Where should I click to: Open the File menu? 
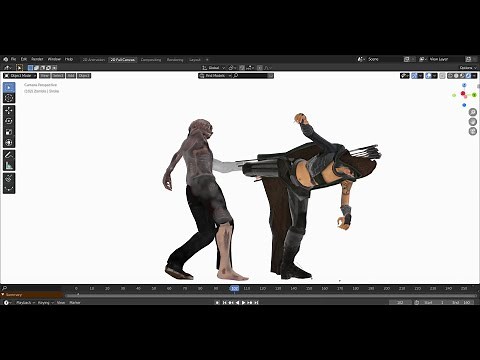click(13, 59)
